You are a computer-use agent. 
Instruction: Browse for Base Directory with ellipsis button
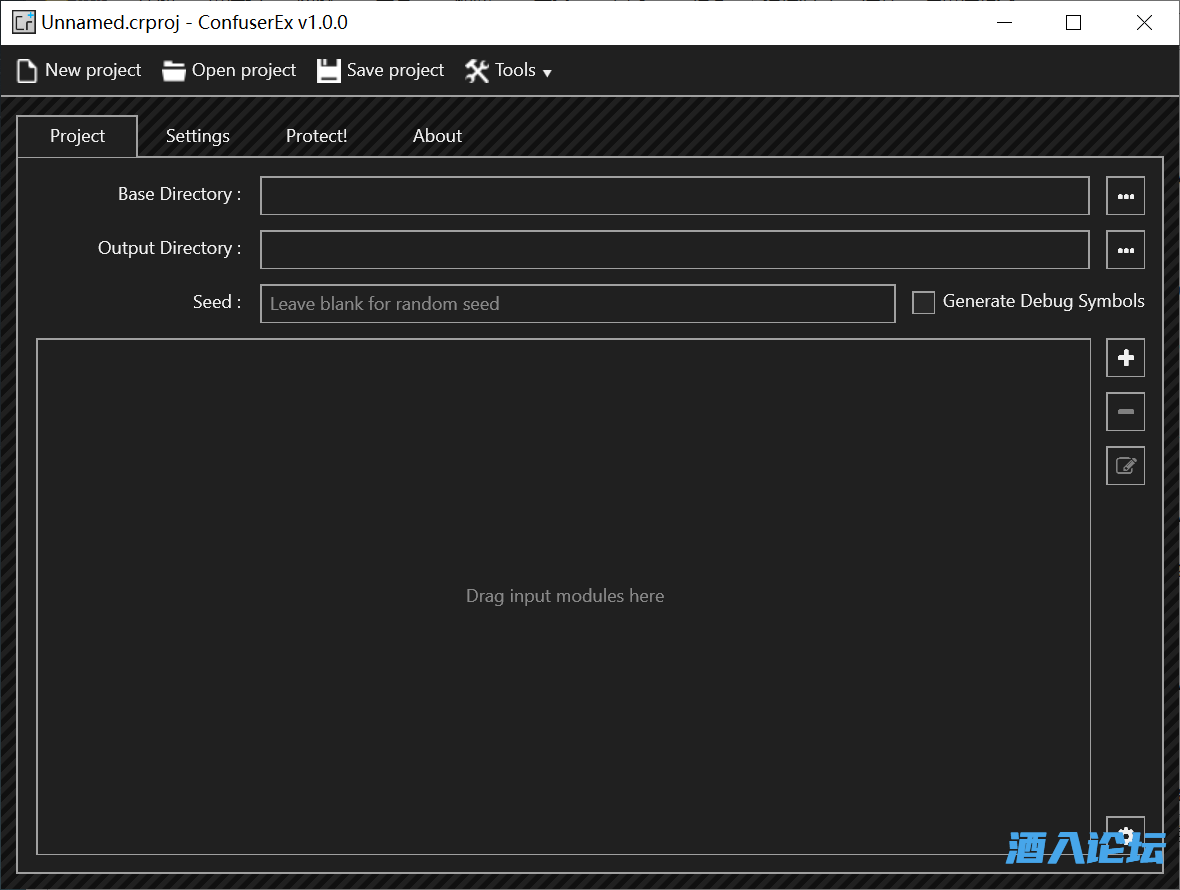[x=1125, y=196]
